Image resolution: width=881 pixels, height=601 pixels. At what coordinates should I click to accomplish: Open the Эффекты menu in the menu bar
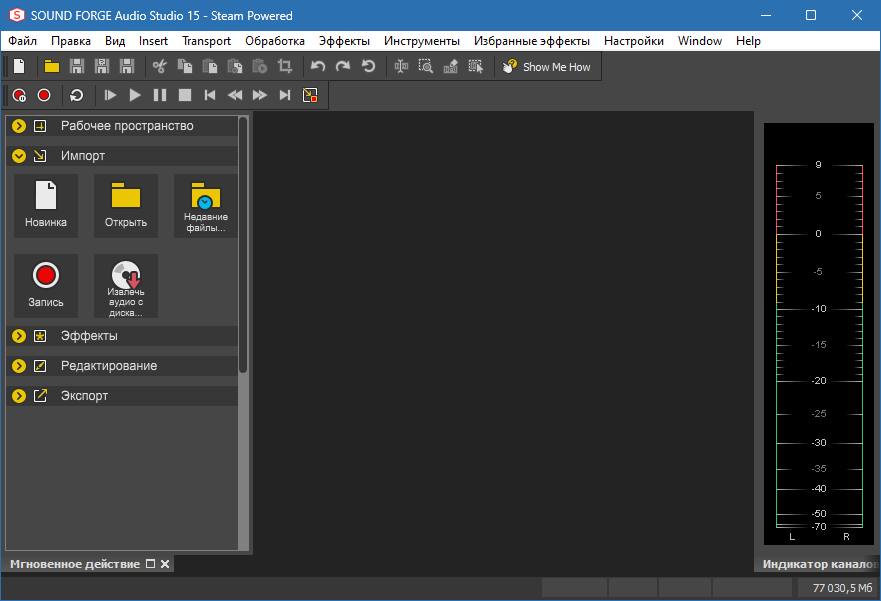point(344,41)
